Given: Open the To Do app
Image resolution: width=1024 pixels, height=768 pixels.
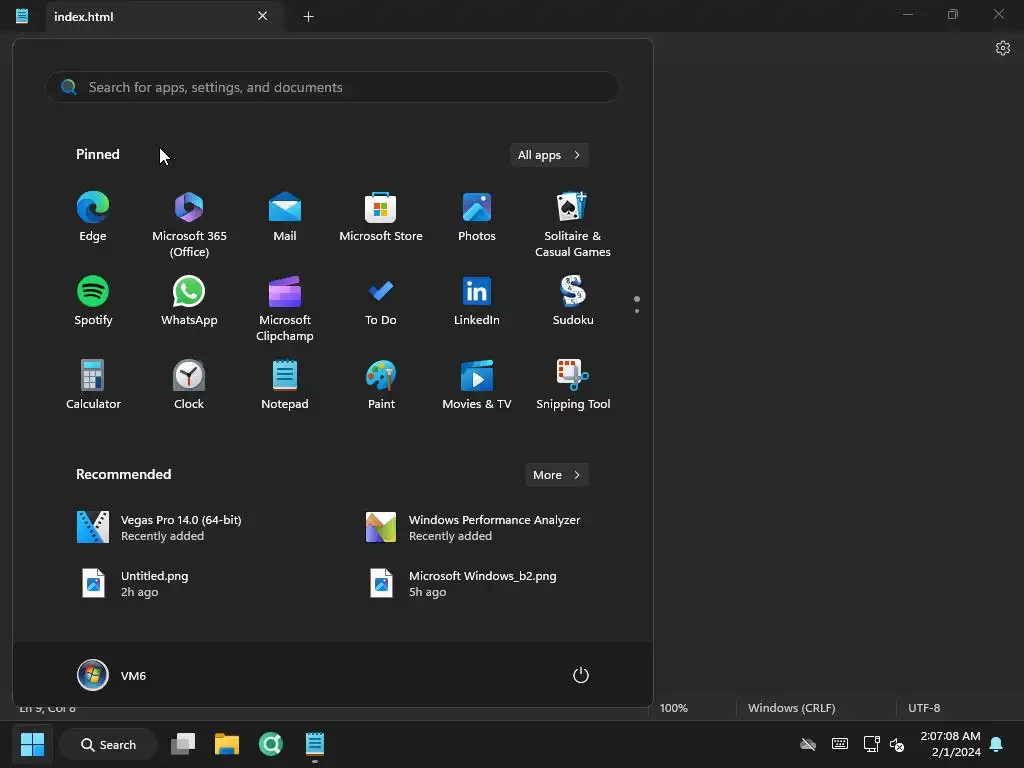Looking at the screenshot, I should click(381, 301).
